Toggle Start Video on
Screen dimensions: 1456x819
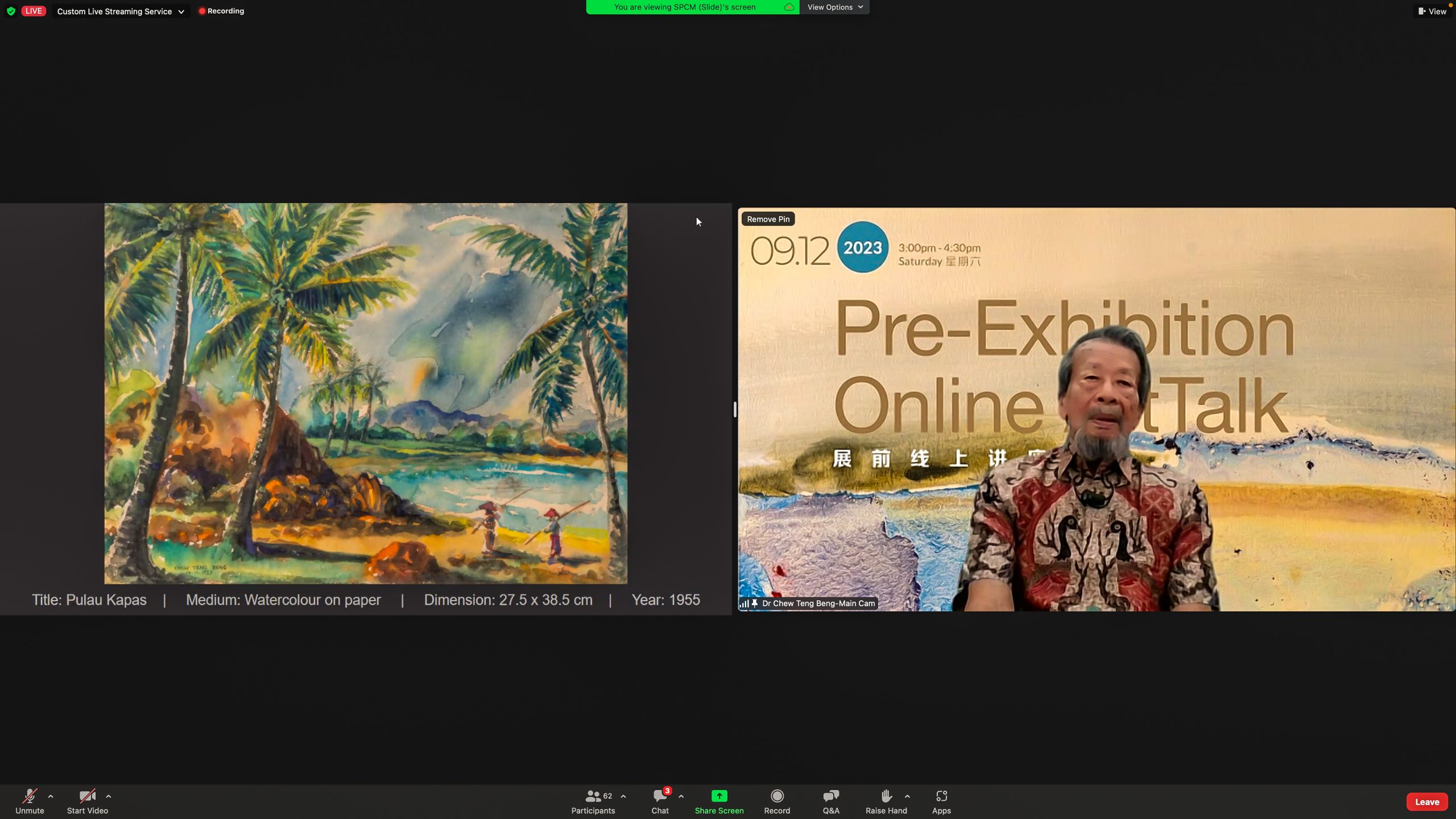(87, 796)
